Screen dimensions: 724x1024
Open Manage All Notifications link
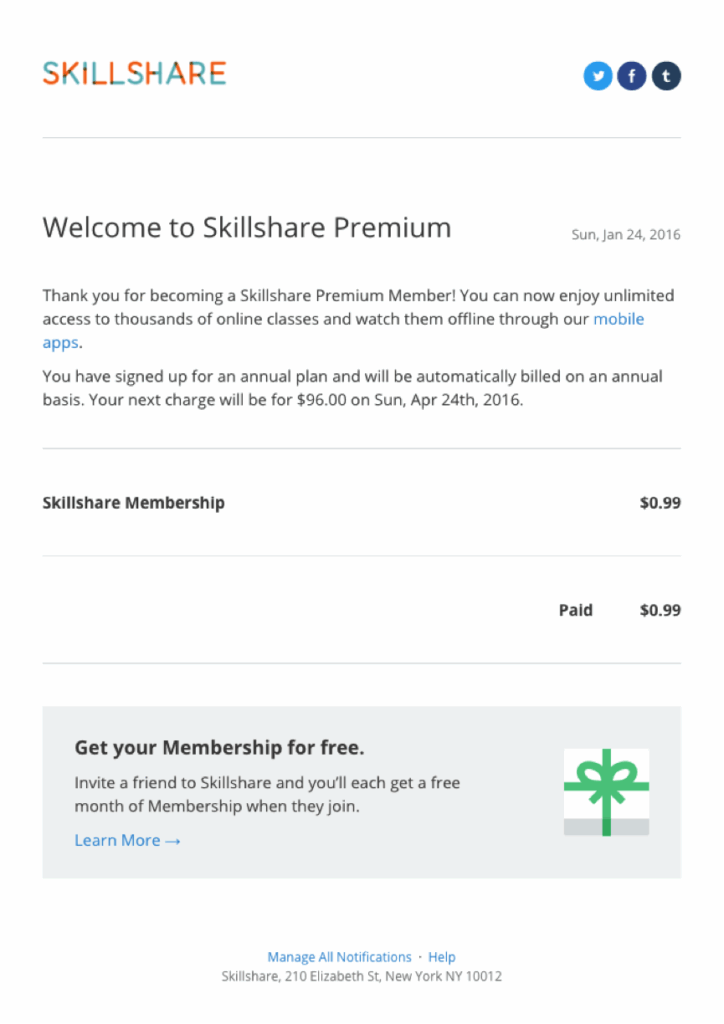(339, 957)
